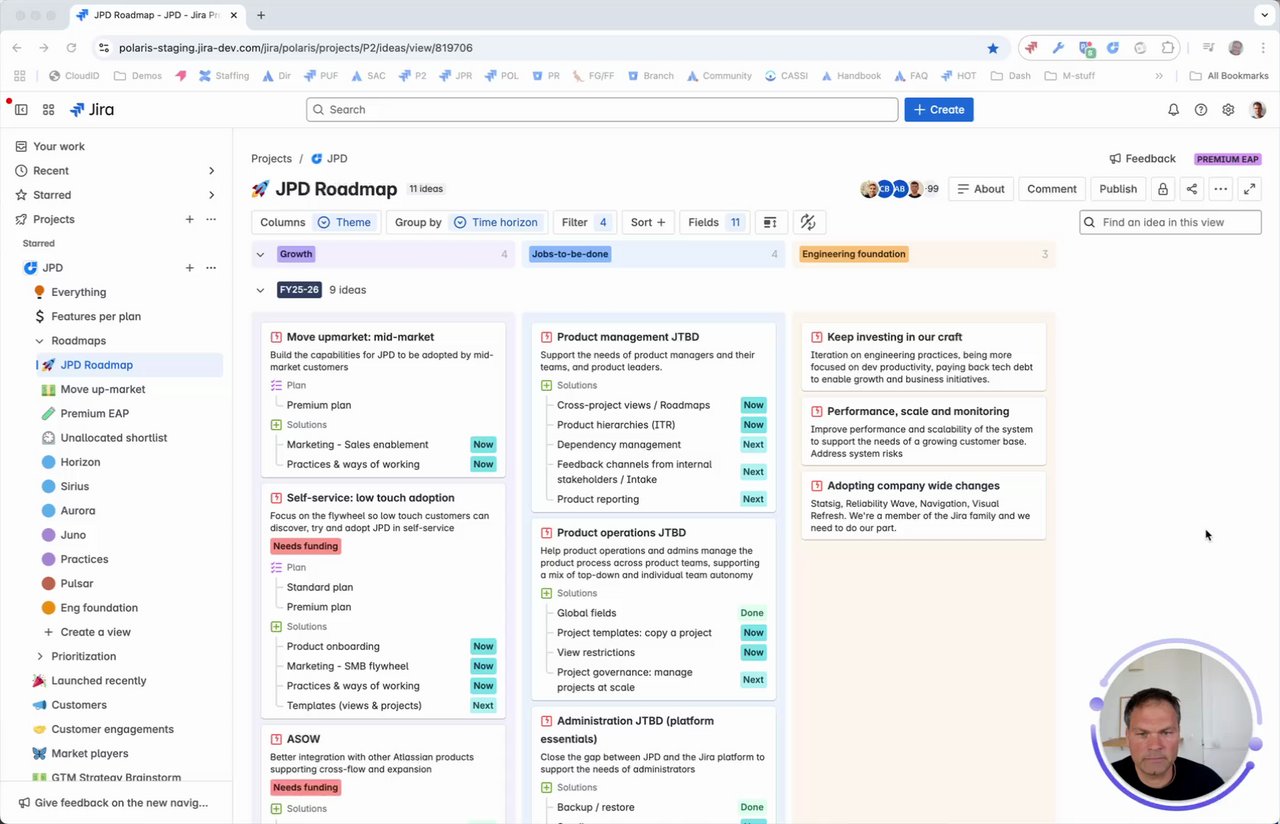
Task: Open the layout options icon after Fields
Action: pyautogui.click(x=769, y=222)
